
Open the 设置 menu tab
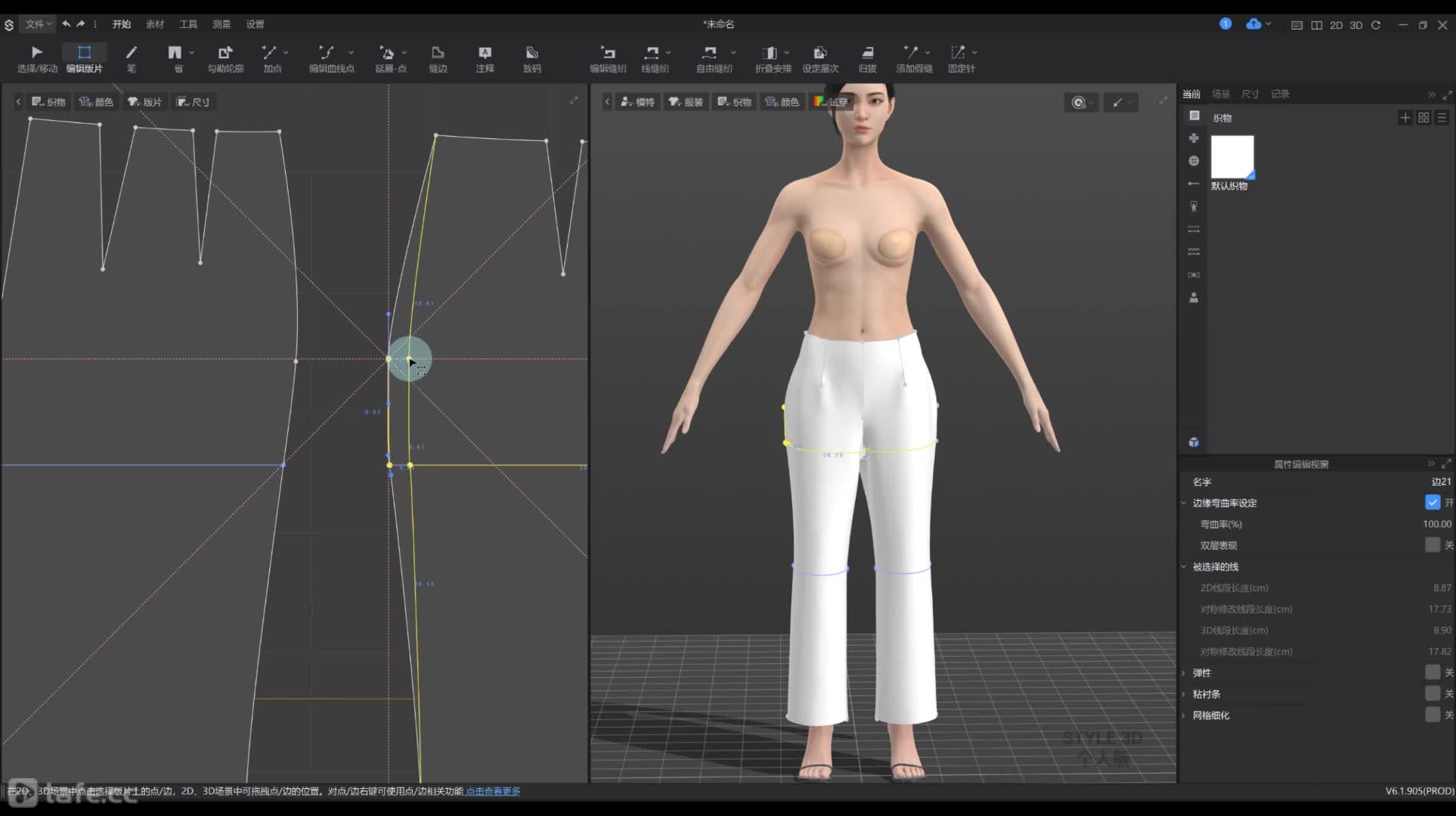[x=255, y=24]
